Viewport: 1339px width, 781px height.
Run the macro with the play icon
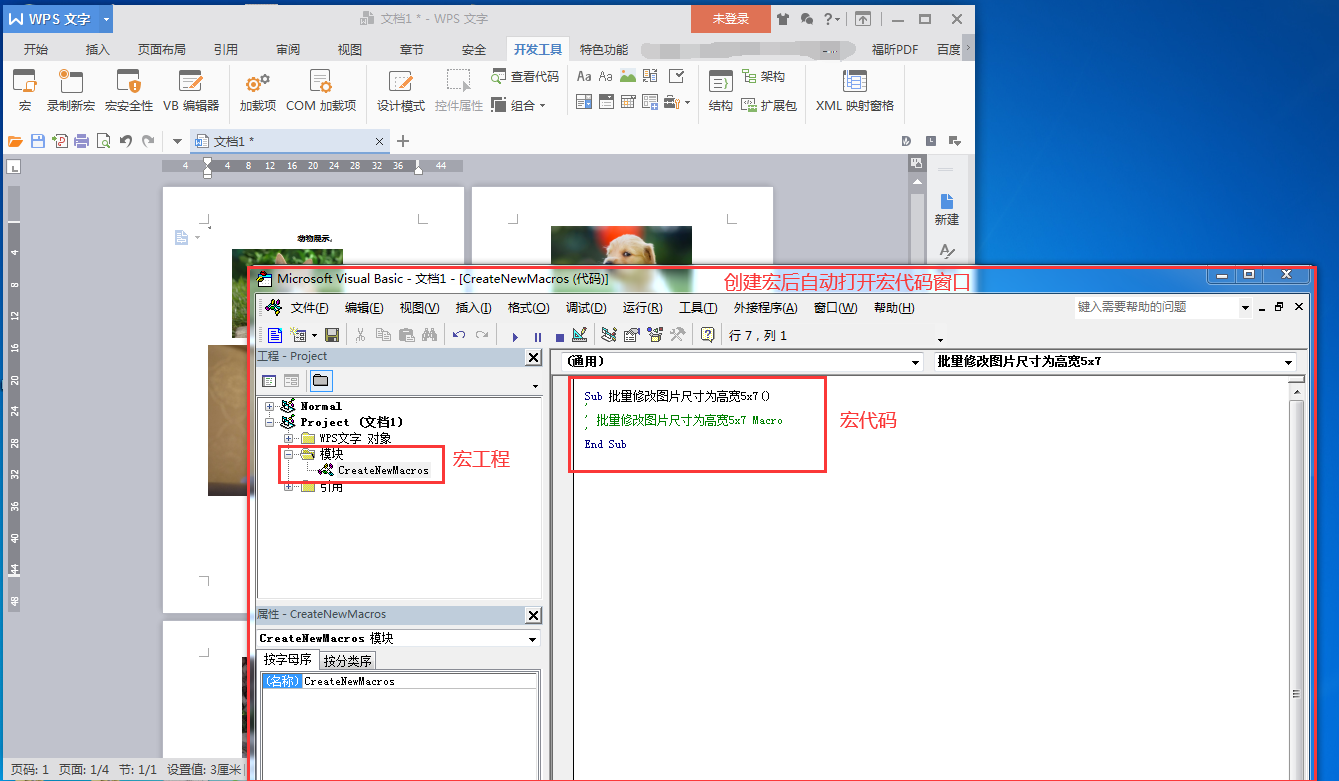coord(515,336)
